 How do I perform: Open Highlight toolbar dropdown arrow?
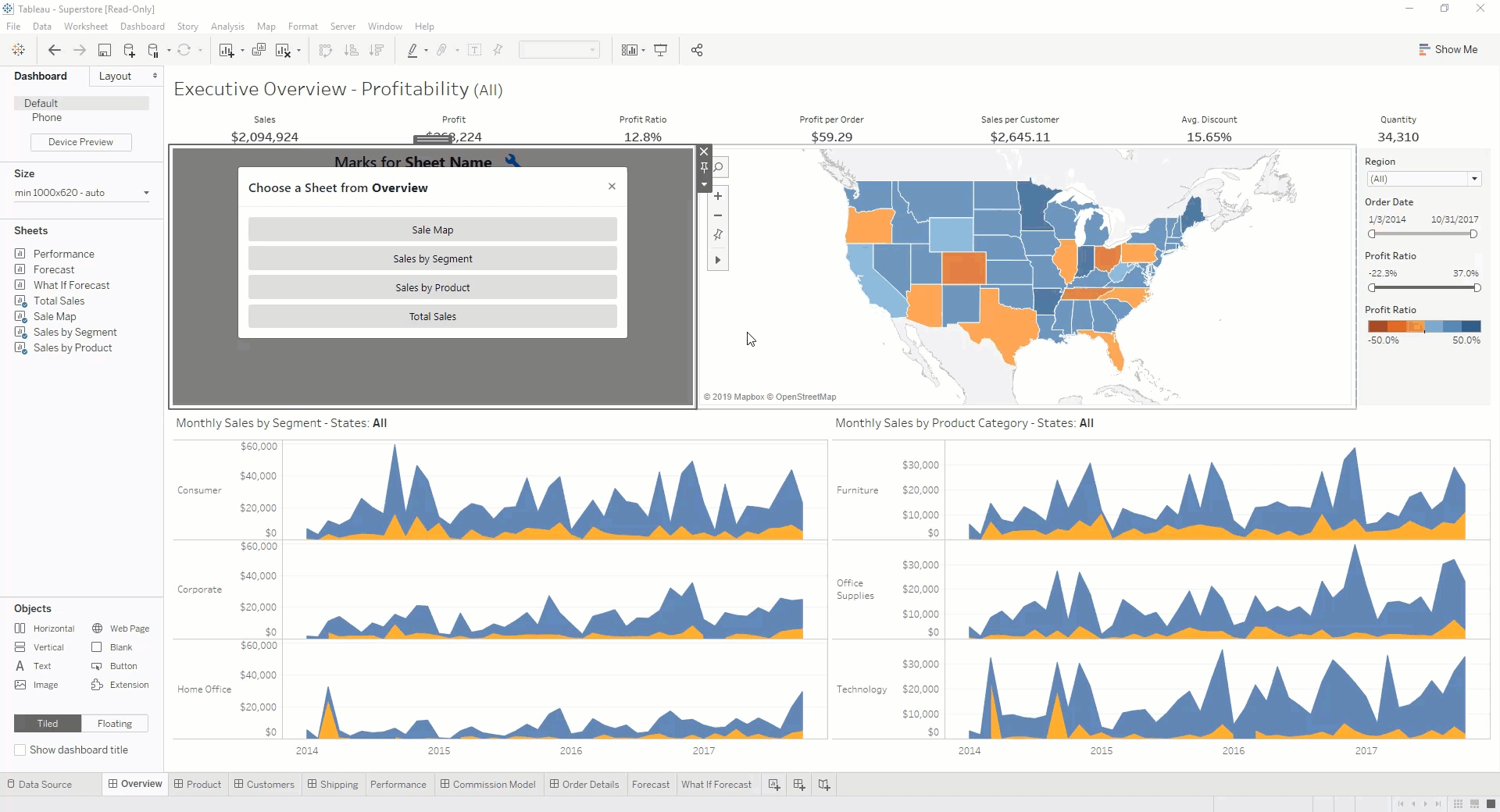(x=426, y=51)
